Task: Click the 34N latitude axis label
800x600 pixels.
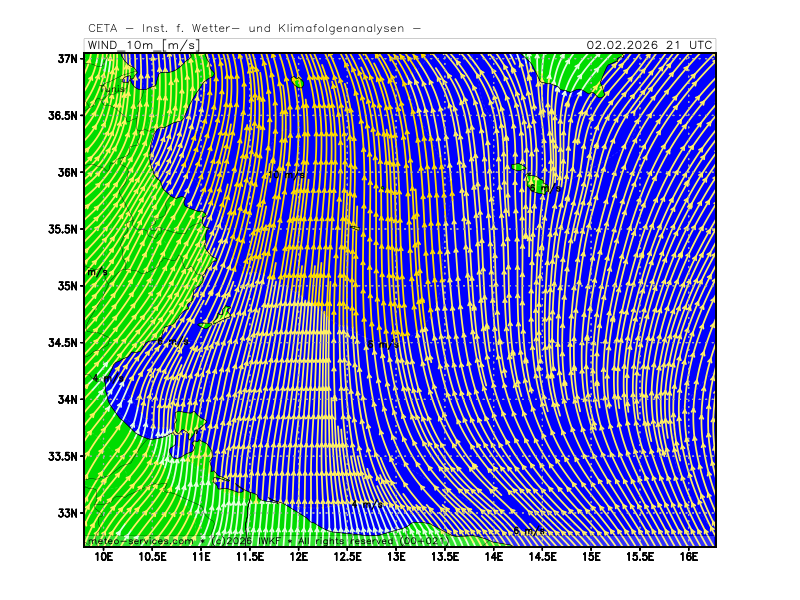Action: [67, 400]
